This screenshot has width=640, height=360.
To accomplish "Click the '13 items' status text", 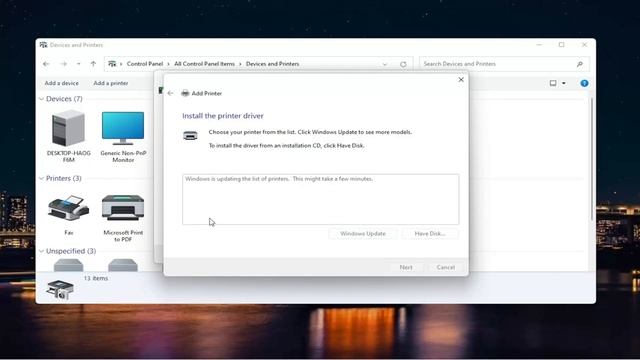I will click(x=96, y=278).
